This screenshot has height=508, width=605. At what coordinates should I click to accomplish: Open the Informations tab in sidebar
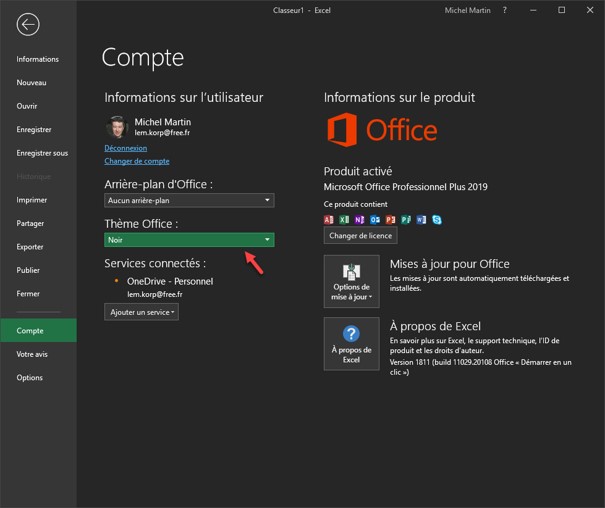coord(37,59)
